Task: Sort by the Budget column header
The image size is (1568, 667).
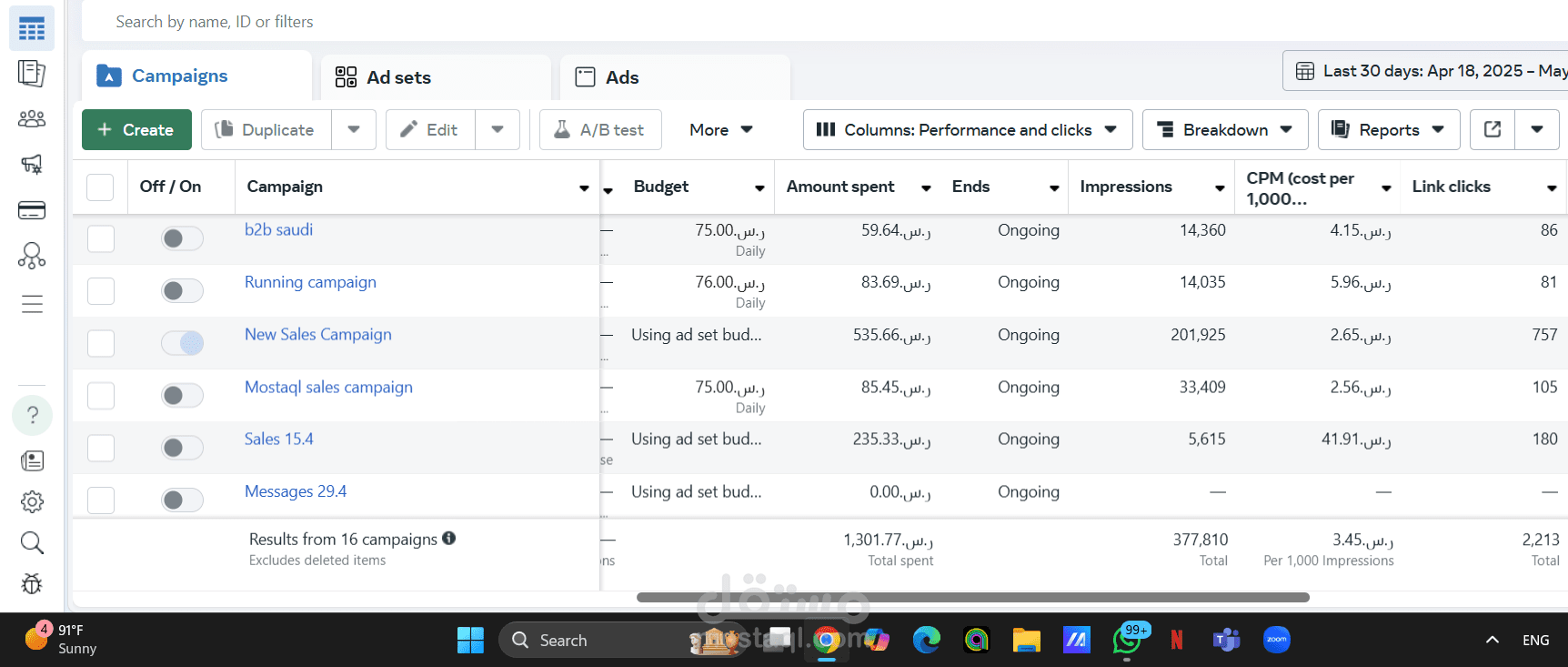Action: pos(661,187)
